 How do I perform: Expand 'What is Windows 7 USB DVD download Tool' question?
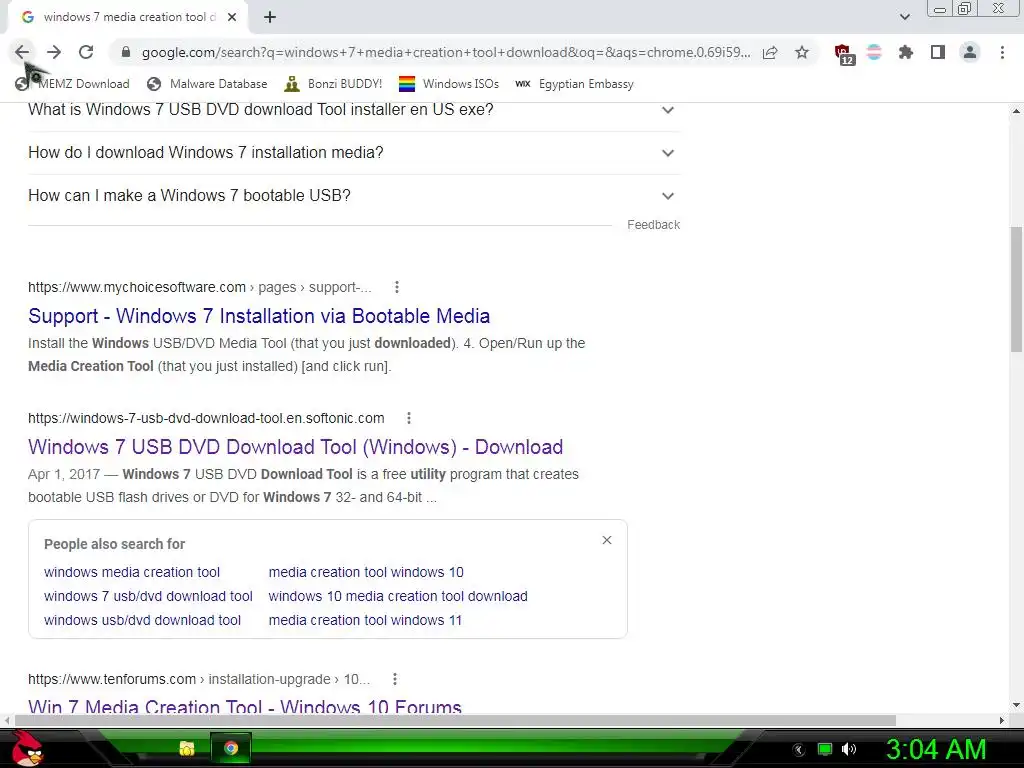(x=354, y=110)
